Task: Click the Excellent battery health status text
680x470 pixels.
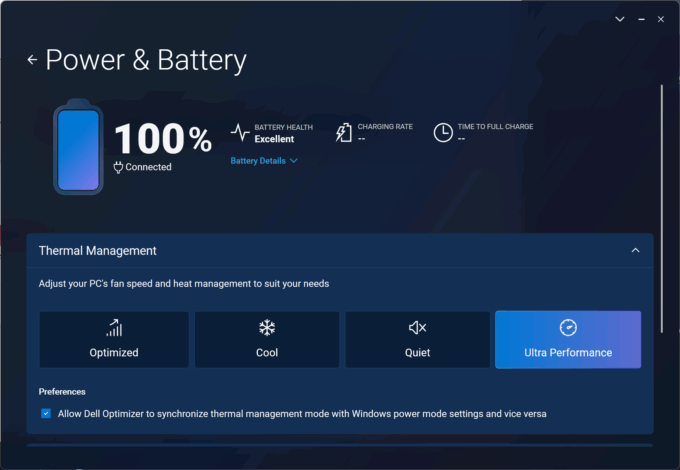Action: [x=274, y=140]
